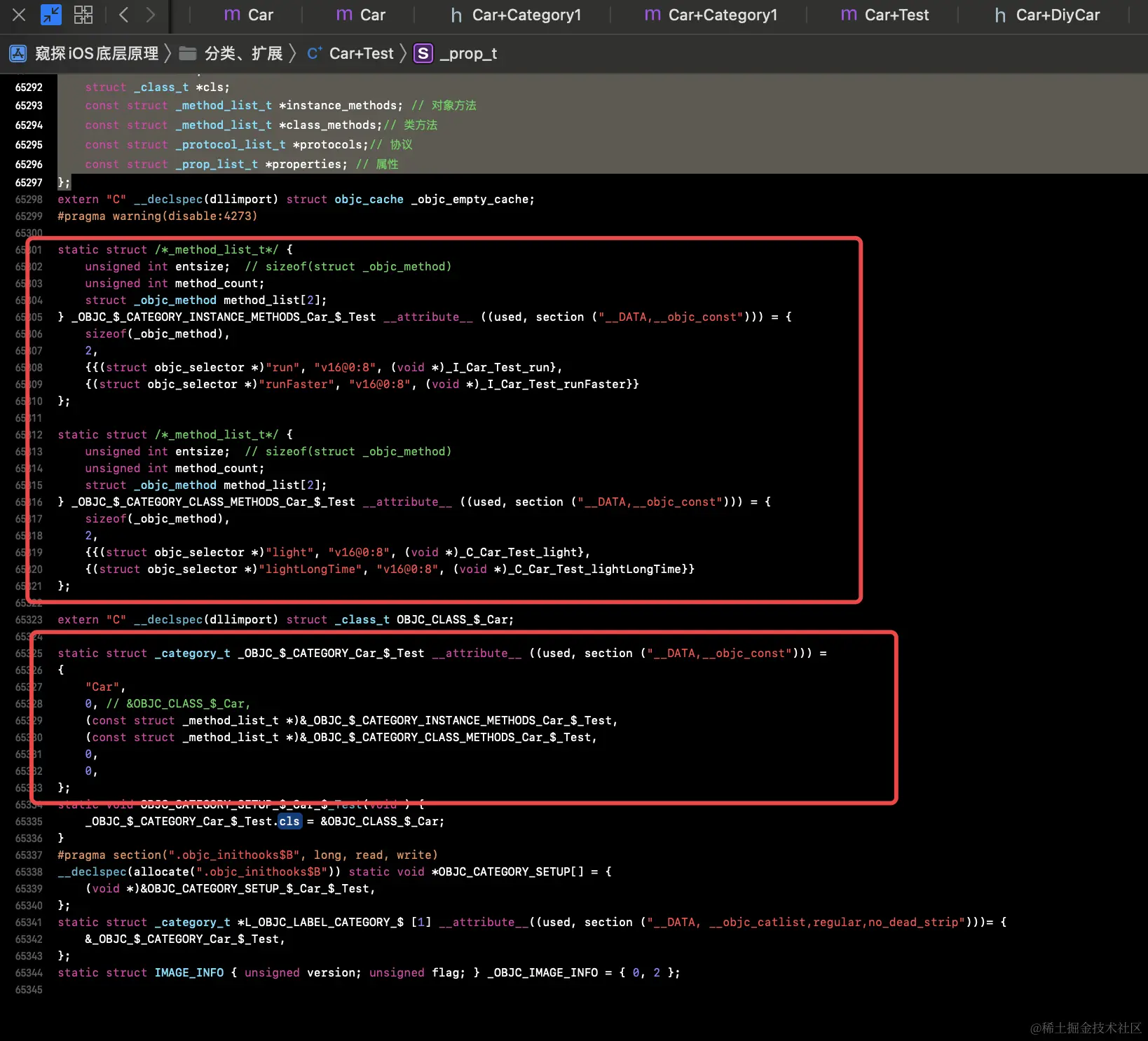Switch to the m Car+Category1 tab

tap(711, 15)
